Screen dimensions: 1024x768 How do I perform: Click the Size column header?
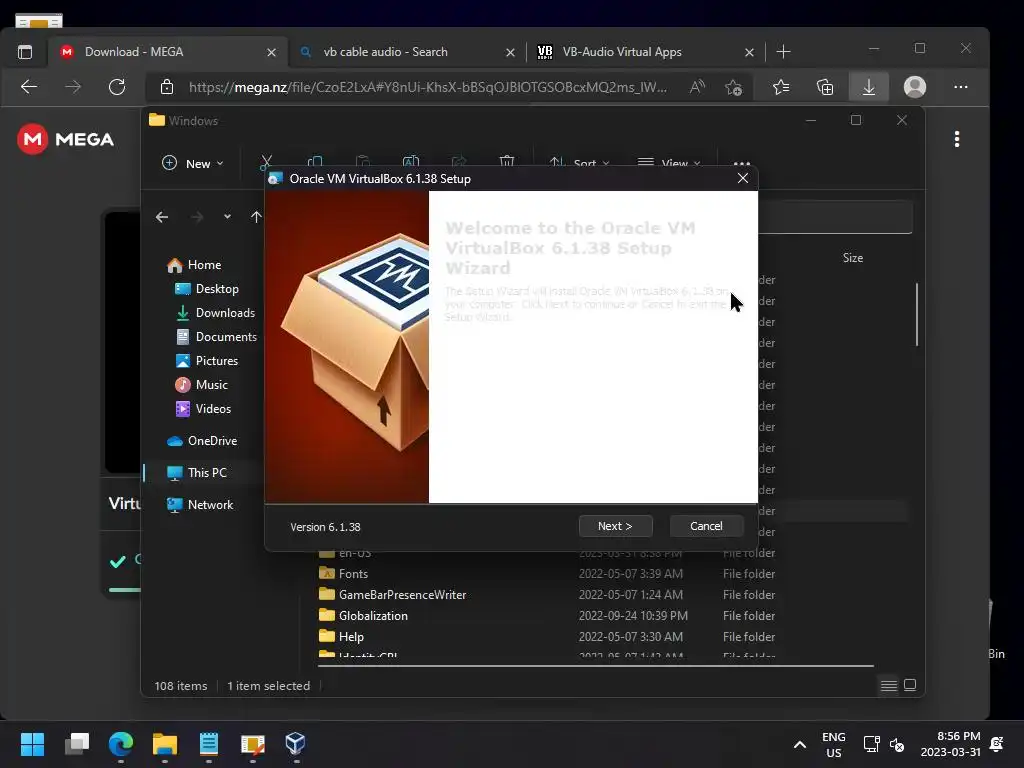(x=853, y=258)
